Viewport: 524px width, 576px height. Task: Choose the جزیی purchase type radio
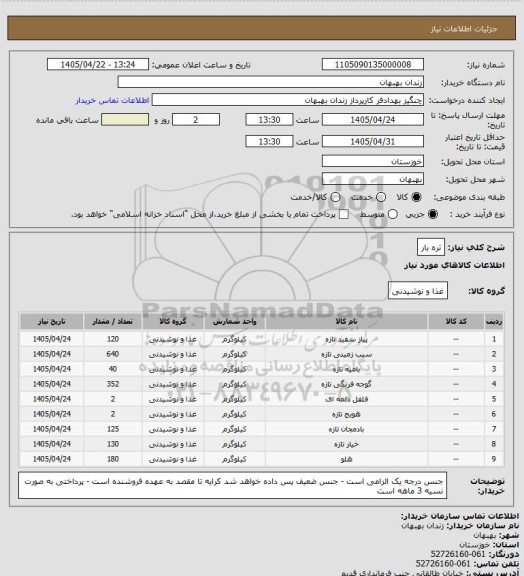point(434,214)
